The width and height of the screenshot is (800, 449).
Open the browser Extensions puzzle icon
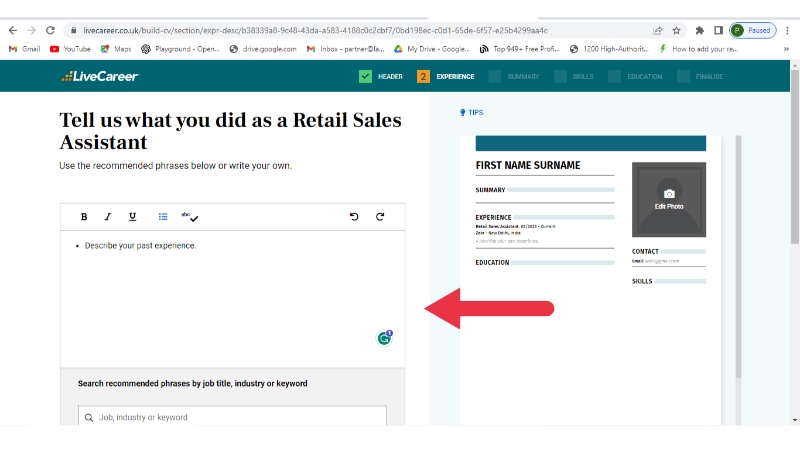click(699, 30)
